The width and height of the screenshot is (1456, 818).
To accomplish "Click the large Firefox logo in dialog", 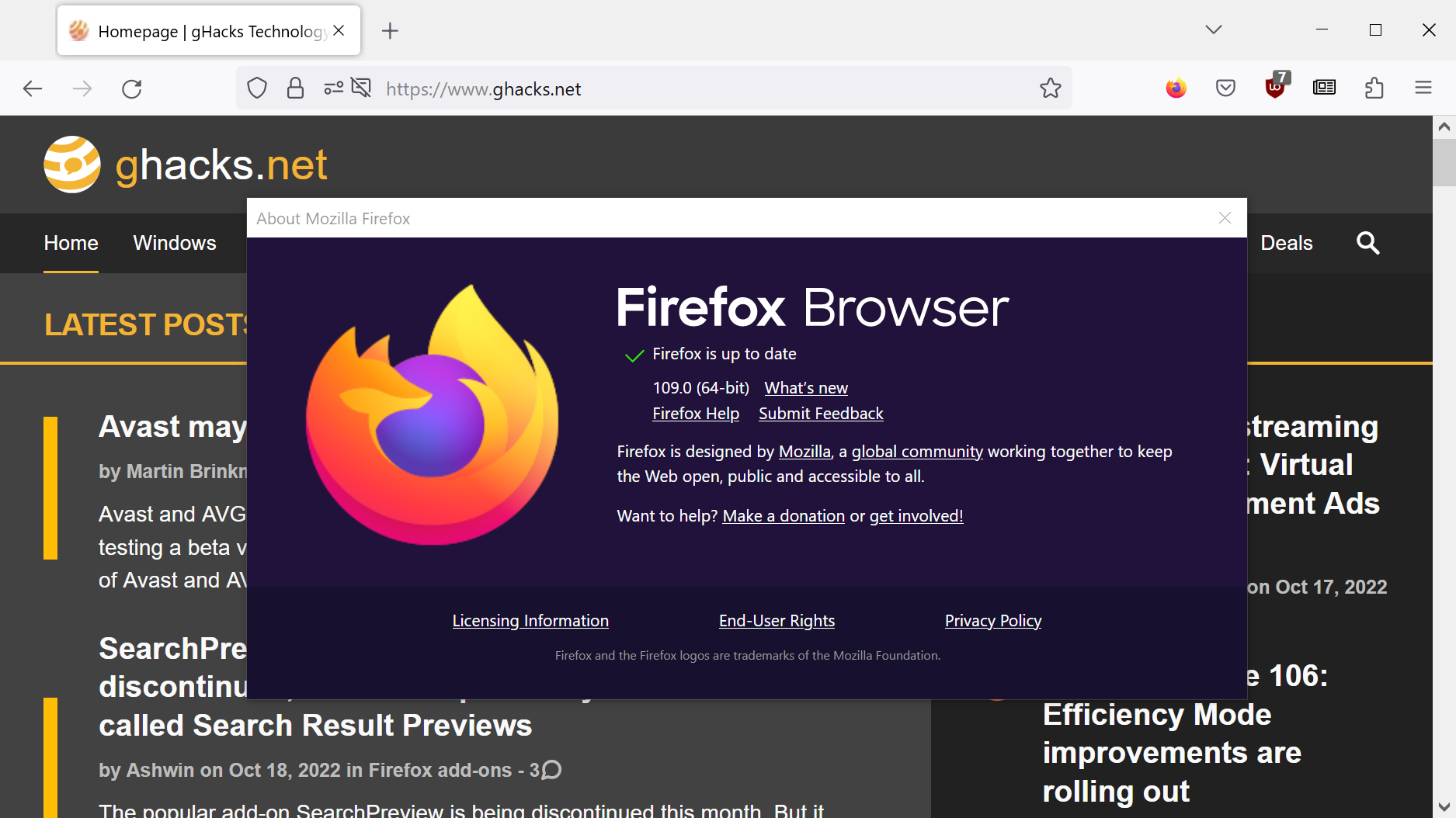I will click(432, 414).
